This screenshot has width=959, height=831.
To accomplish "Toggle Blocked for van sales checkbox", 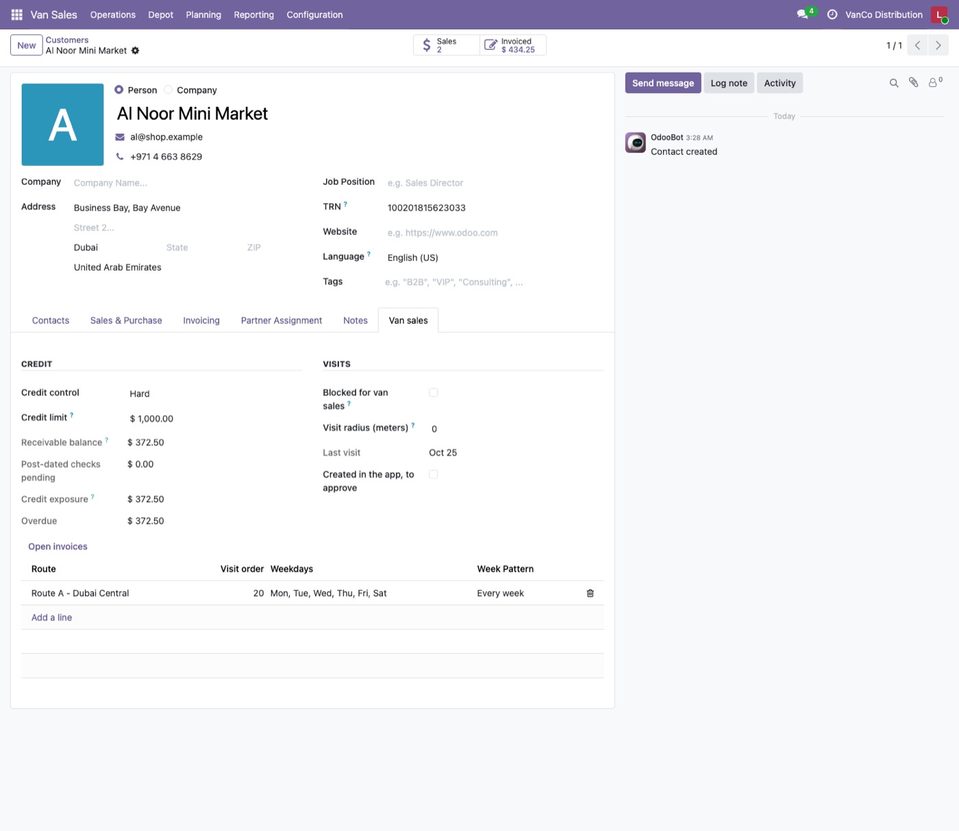I will click(x=434, y=393).
